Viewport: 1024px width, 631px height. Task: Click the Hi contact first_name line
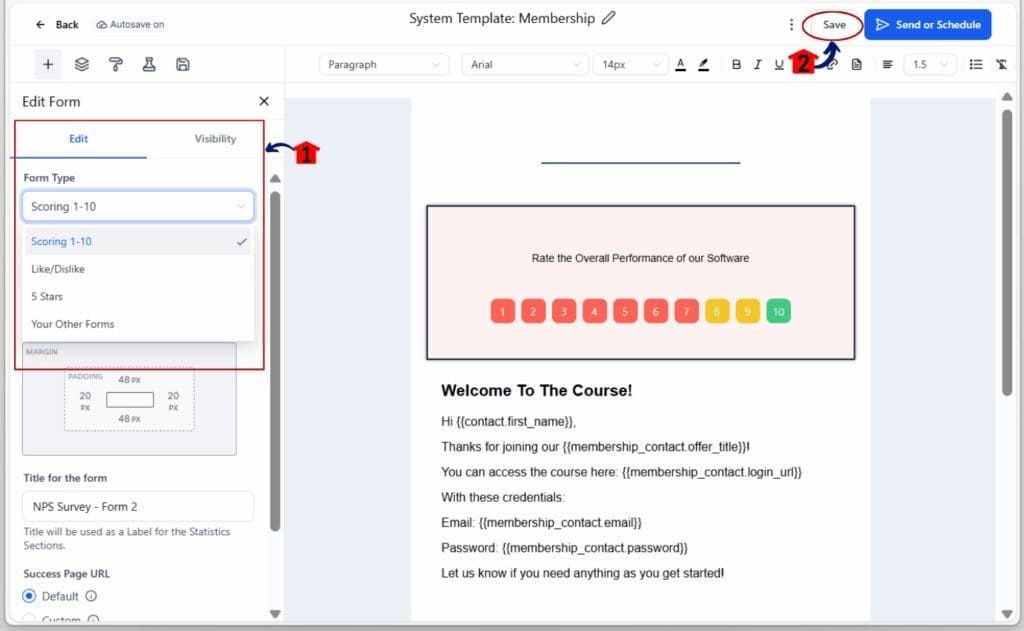(x=508, y=421)
